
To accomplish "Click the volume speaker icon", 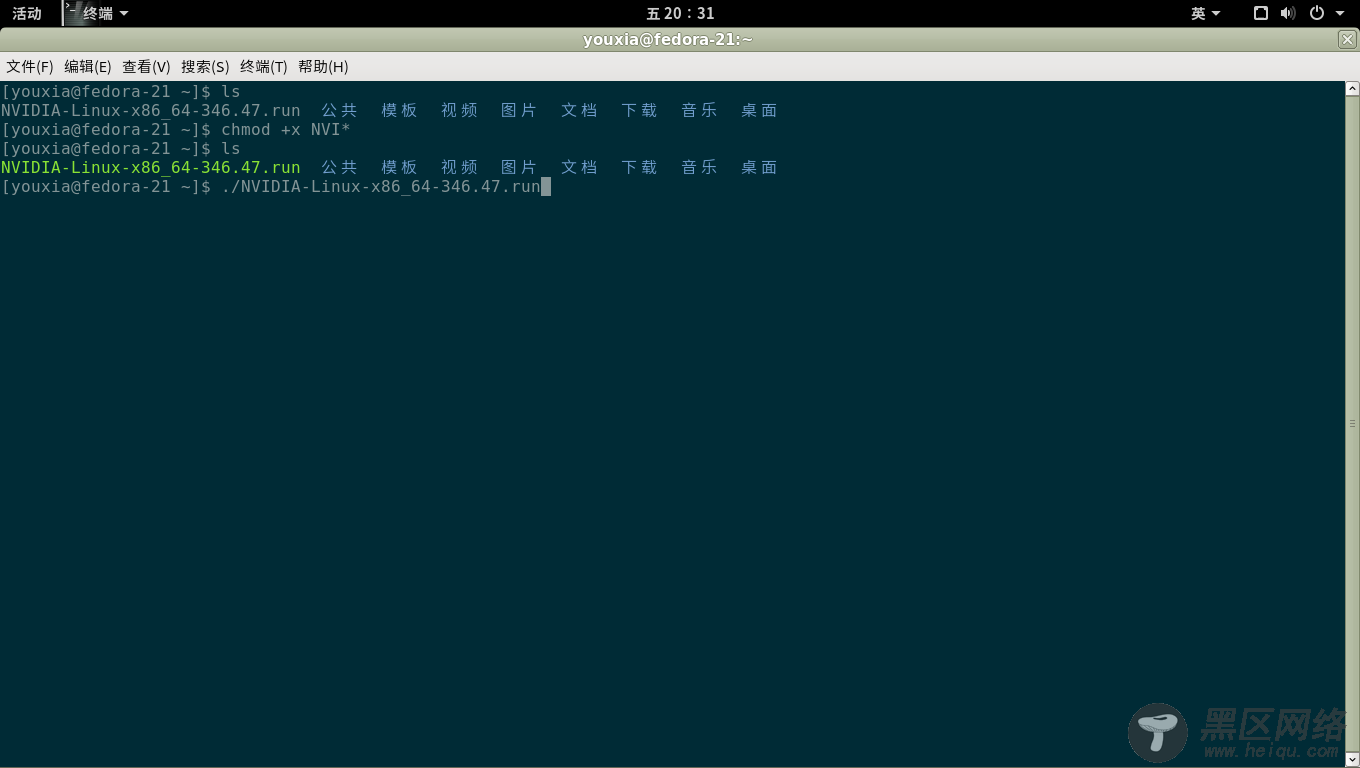I will 1288,13.
